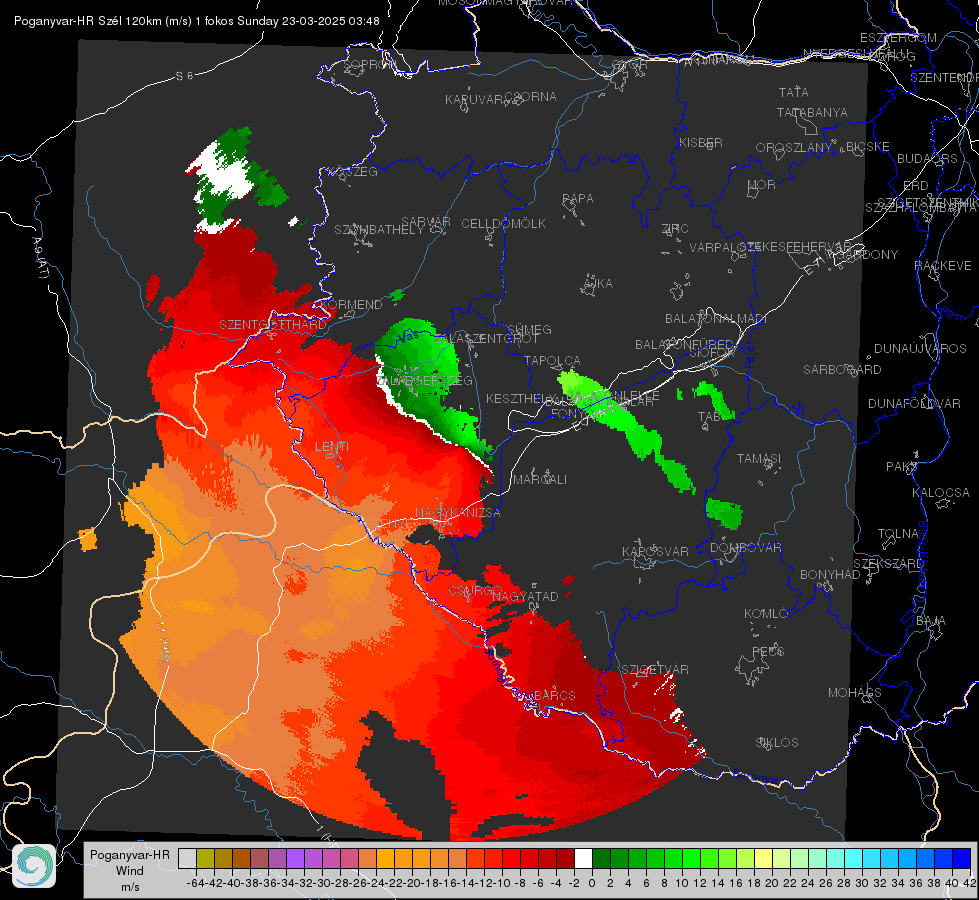The width and height of the screenshot is (979, 900).
Task: Click the MOR city label
Action: click(762, 185)
